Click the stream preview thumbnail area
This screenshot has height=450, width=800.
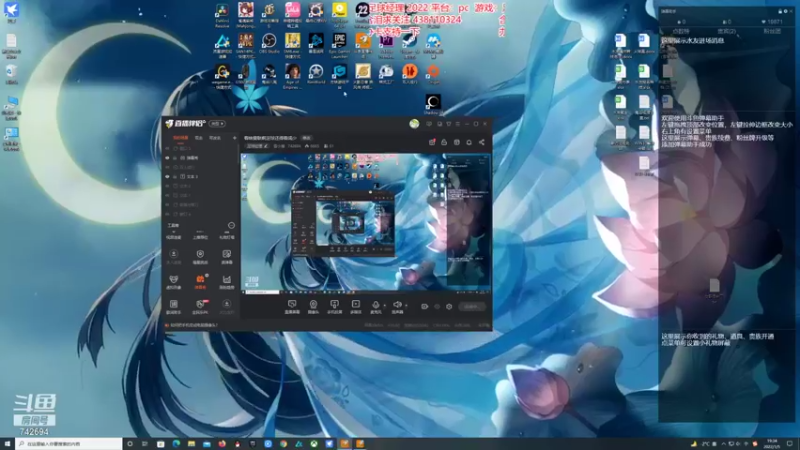366,223
